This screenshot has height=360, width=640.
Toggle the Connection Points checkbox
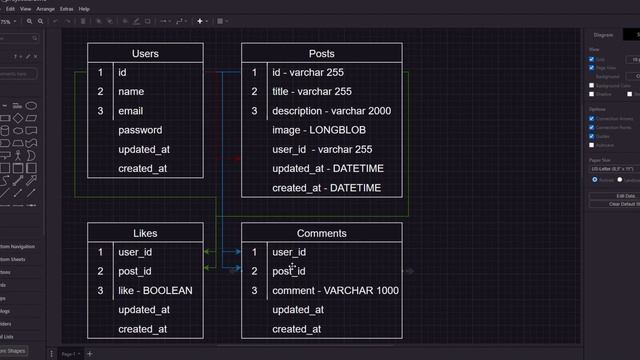click(x=591, y=127)
